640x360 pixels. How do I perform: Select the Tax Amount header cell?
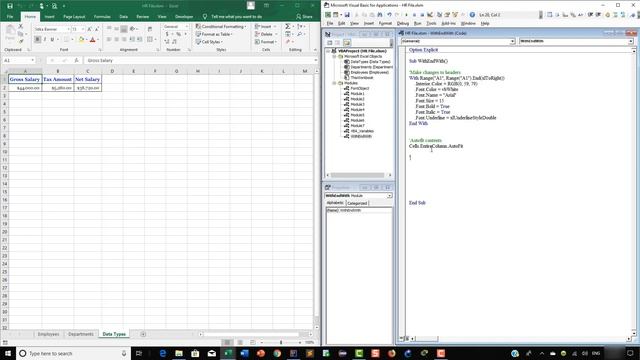tap(58, 79)
